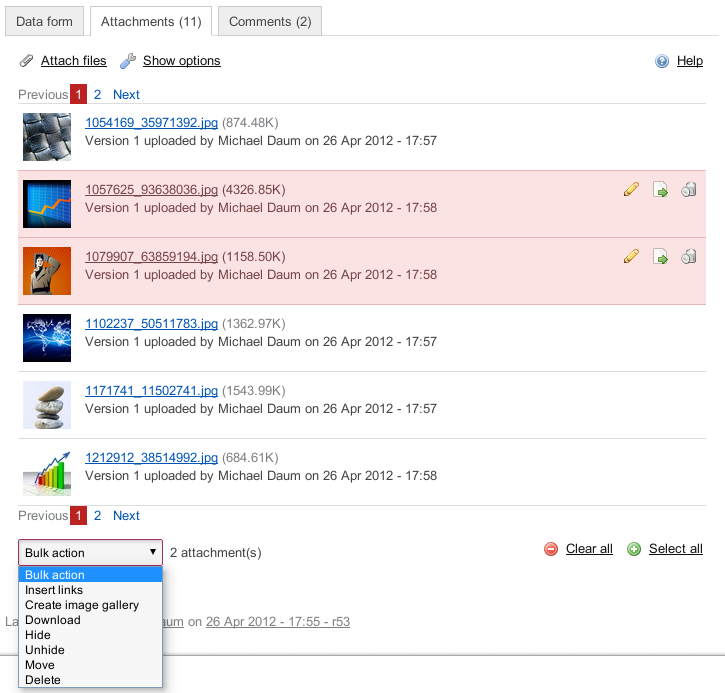This screenshot has height=693, width=725.
Task: Click the blue Help question mark icon
Action: point(662,61)
